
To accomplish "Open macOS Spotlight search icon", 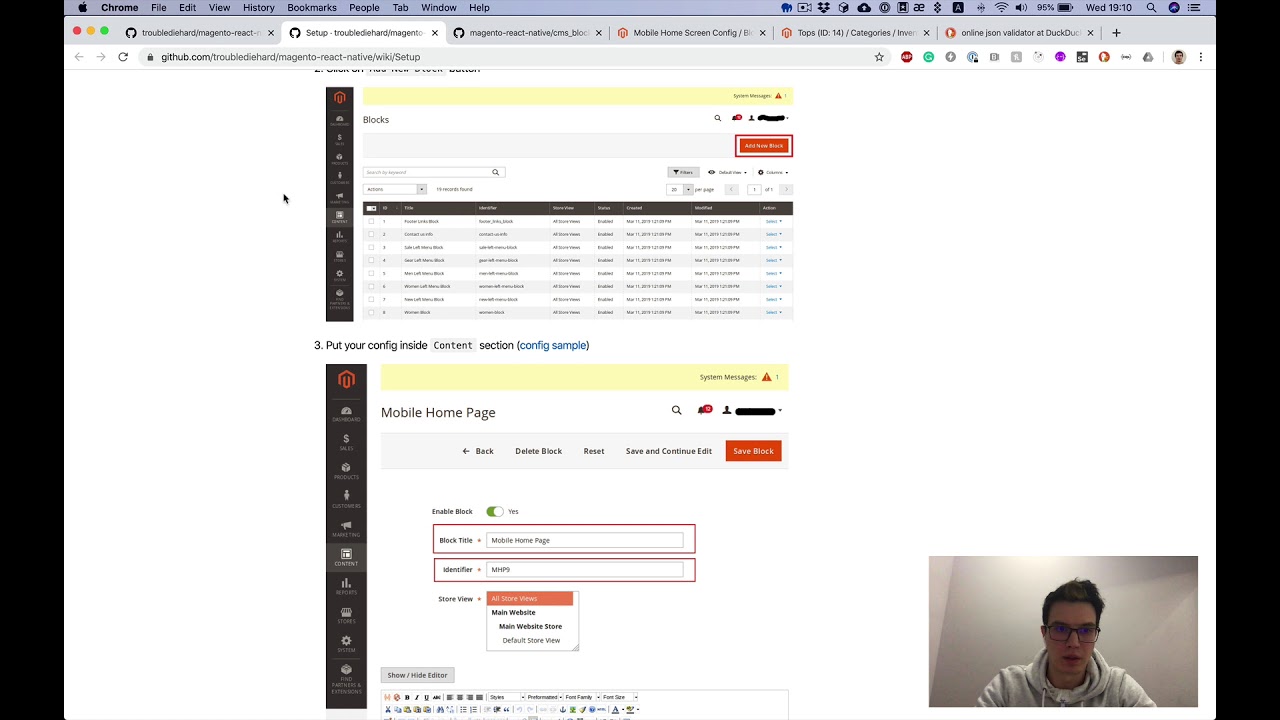I will pyautogui.click(x=1151, y=8).
